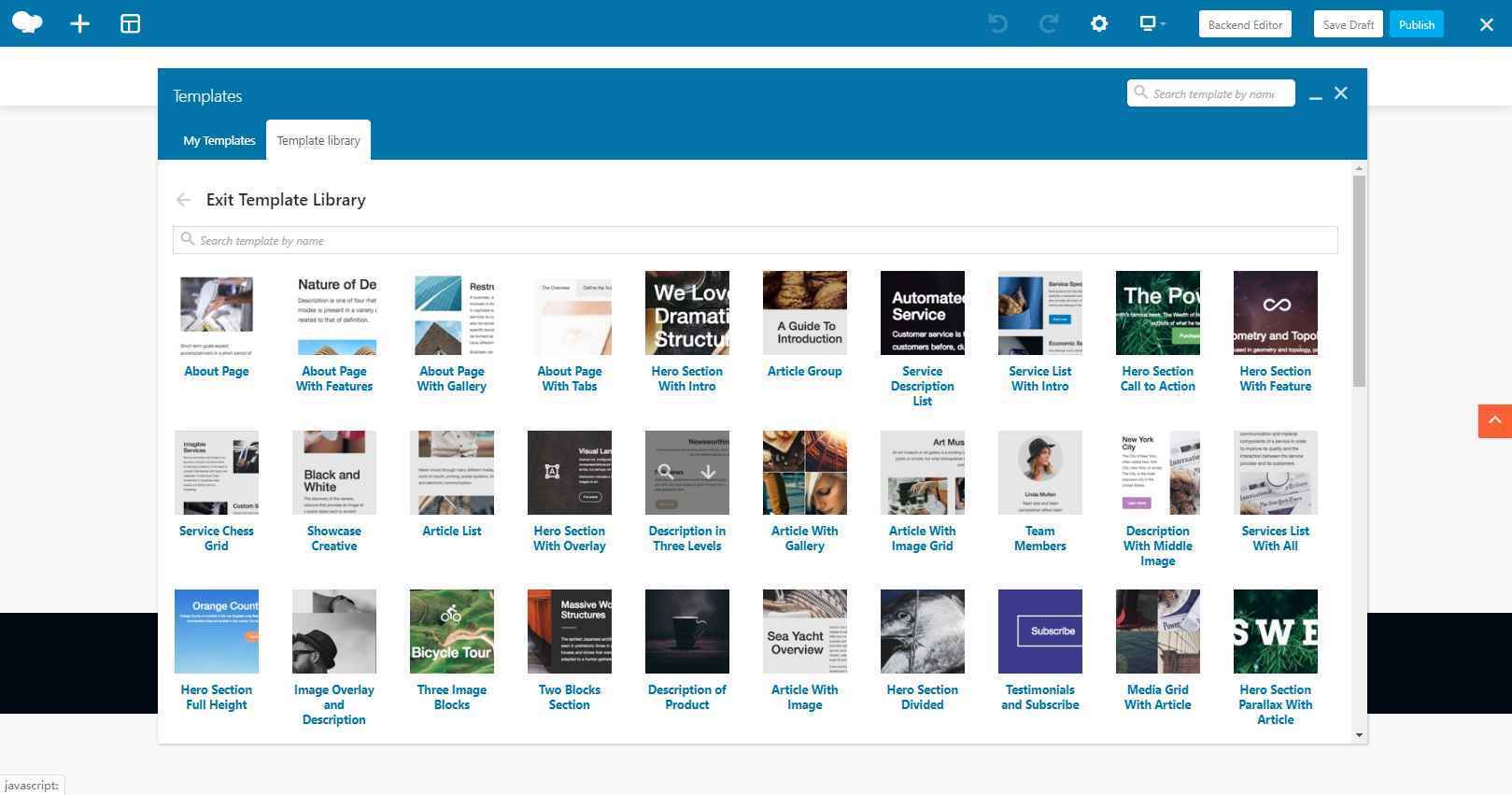Focus header template search field
Viewport: 1512px width, 795px height.
(1211, 93)
